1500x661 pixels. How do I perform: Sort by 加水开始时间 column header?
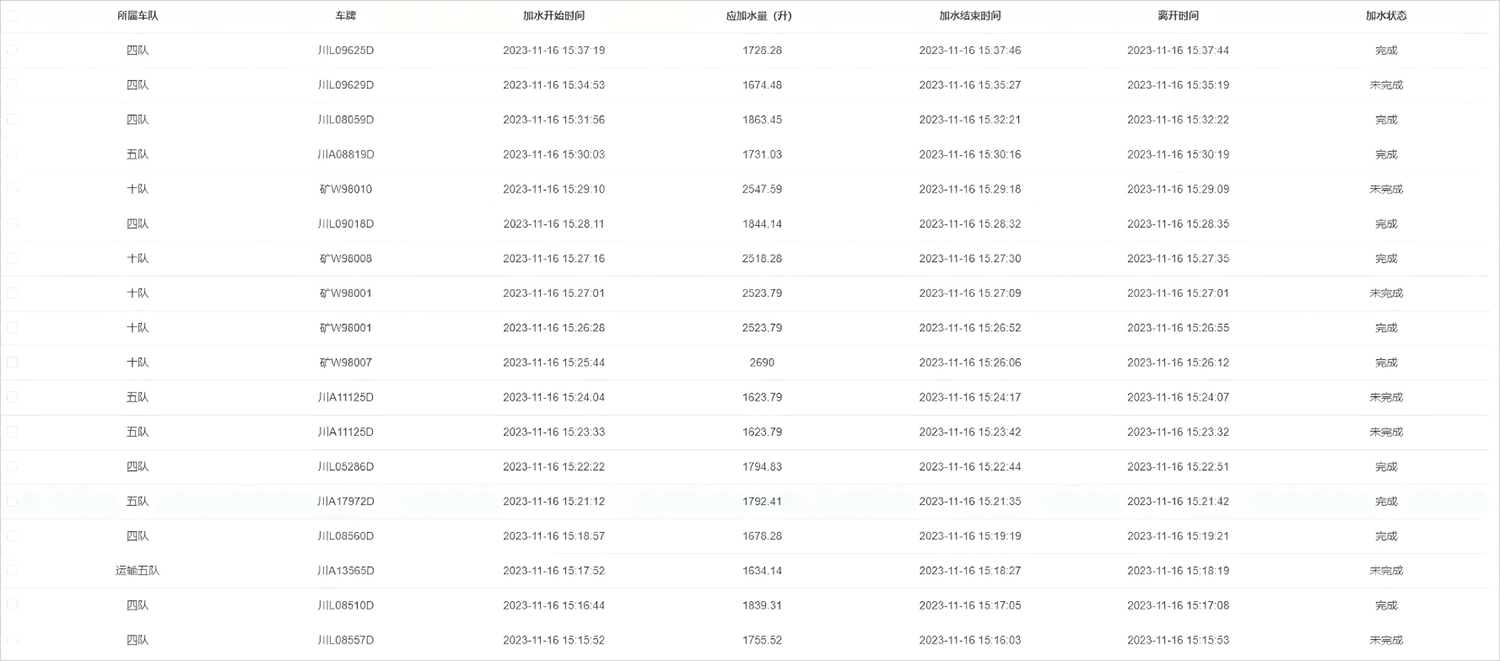553,16
